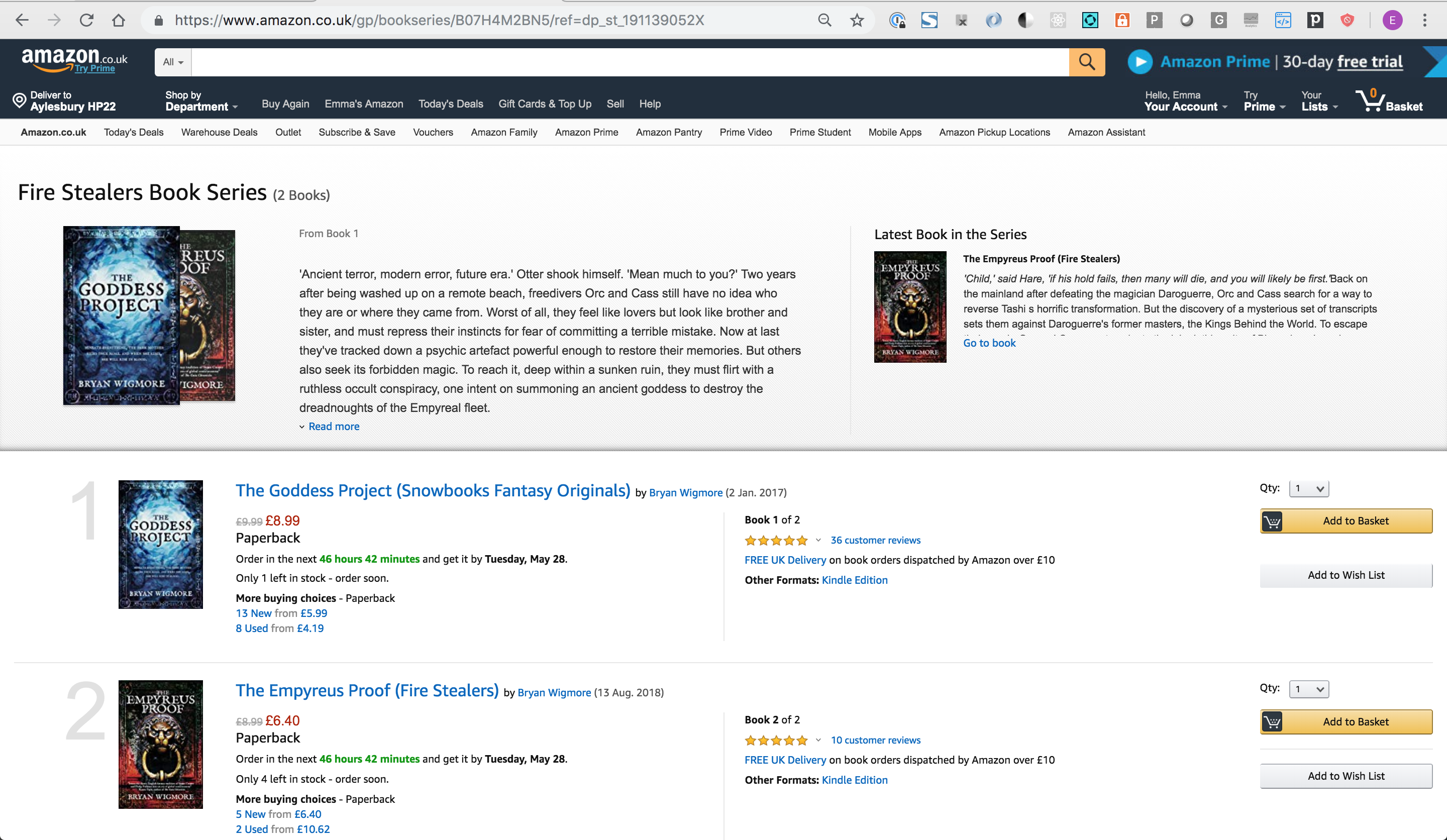Open the Goddess Project cover in series header
Screen dimensions: 1447x840
(121, 315)
